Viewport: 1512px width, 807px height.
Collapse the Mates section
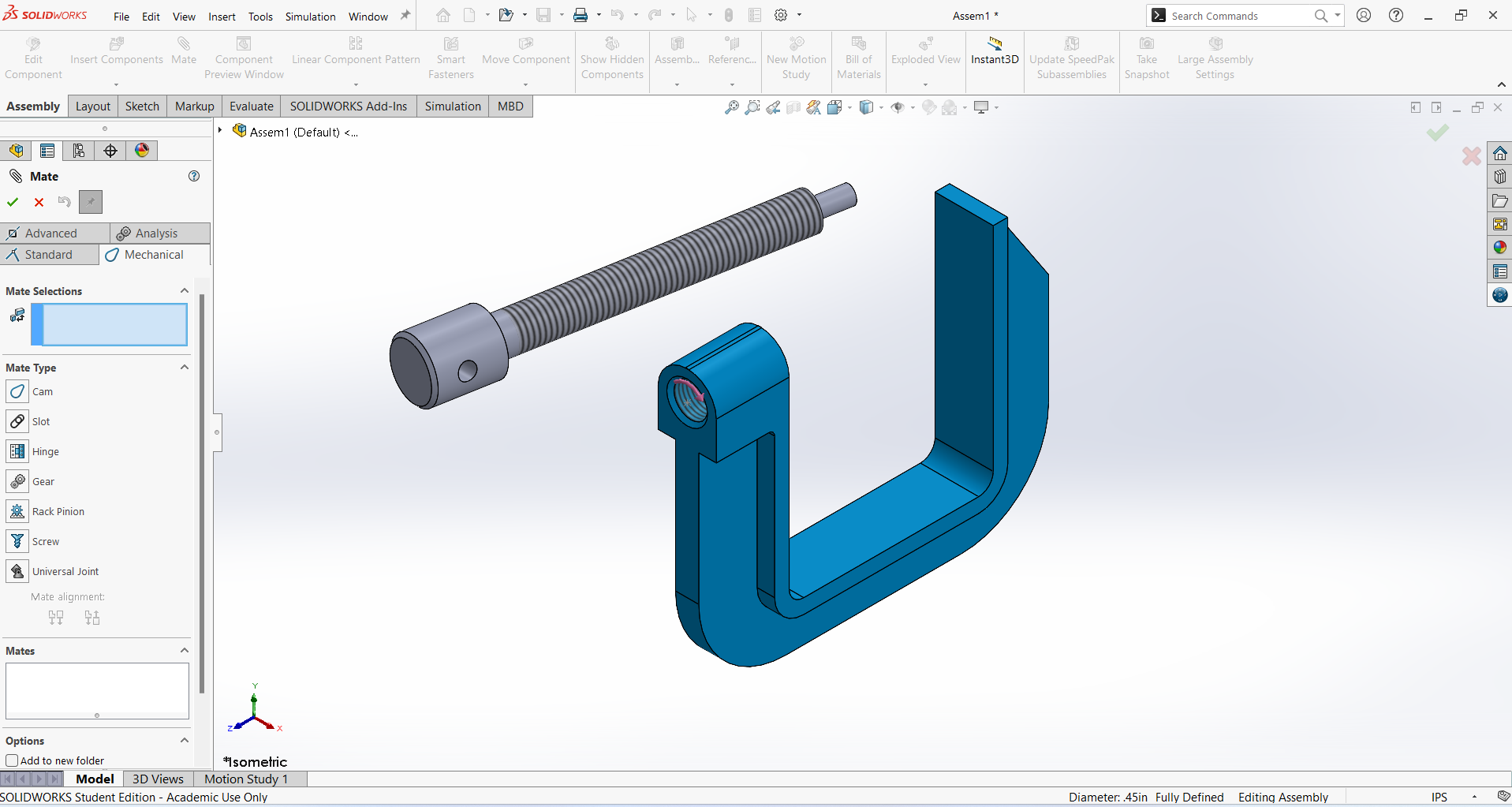point(185,651)
